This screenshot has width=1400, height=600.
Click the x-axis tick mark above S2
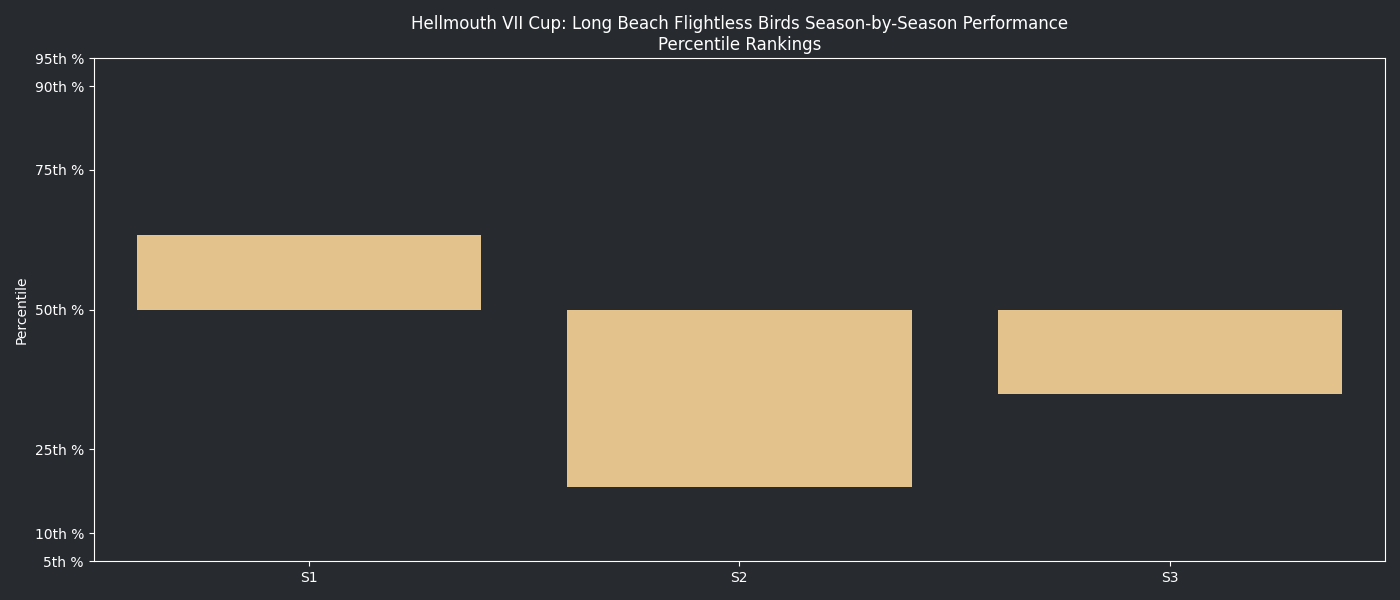739,564
